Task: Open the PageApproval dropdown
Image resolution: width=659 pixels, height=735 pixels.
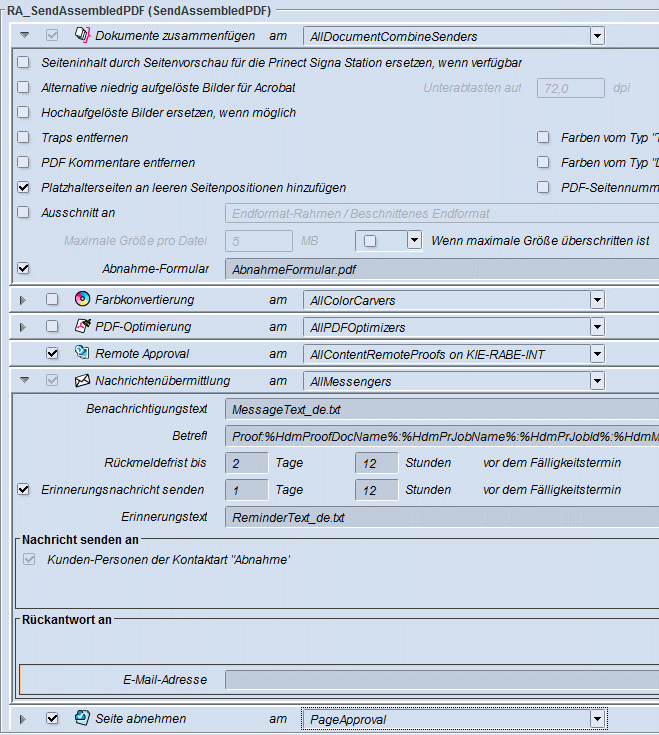Action: click(x=597, y=719)
